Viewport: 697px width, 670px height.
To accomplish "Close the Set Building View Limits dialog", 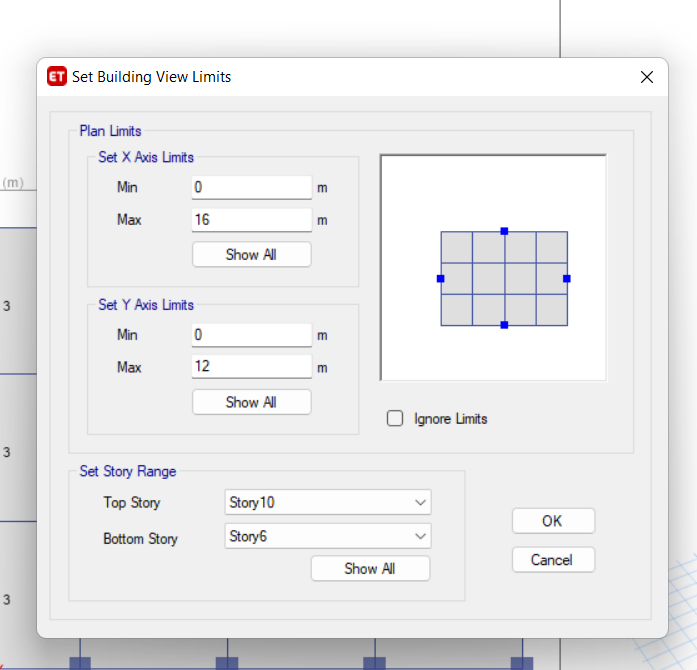I will 647,77.
